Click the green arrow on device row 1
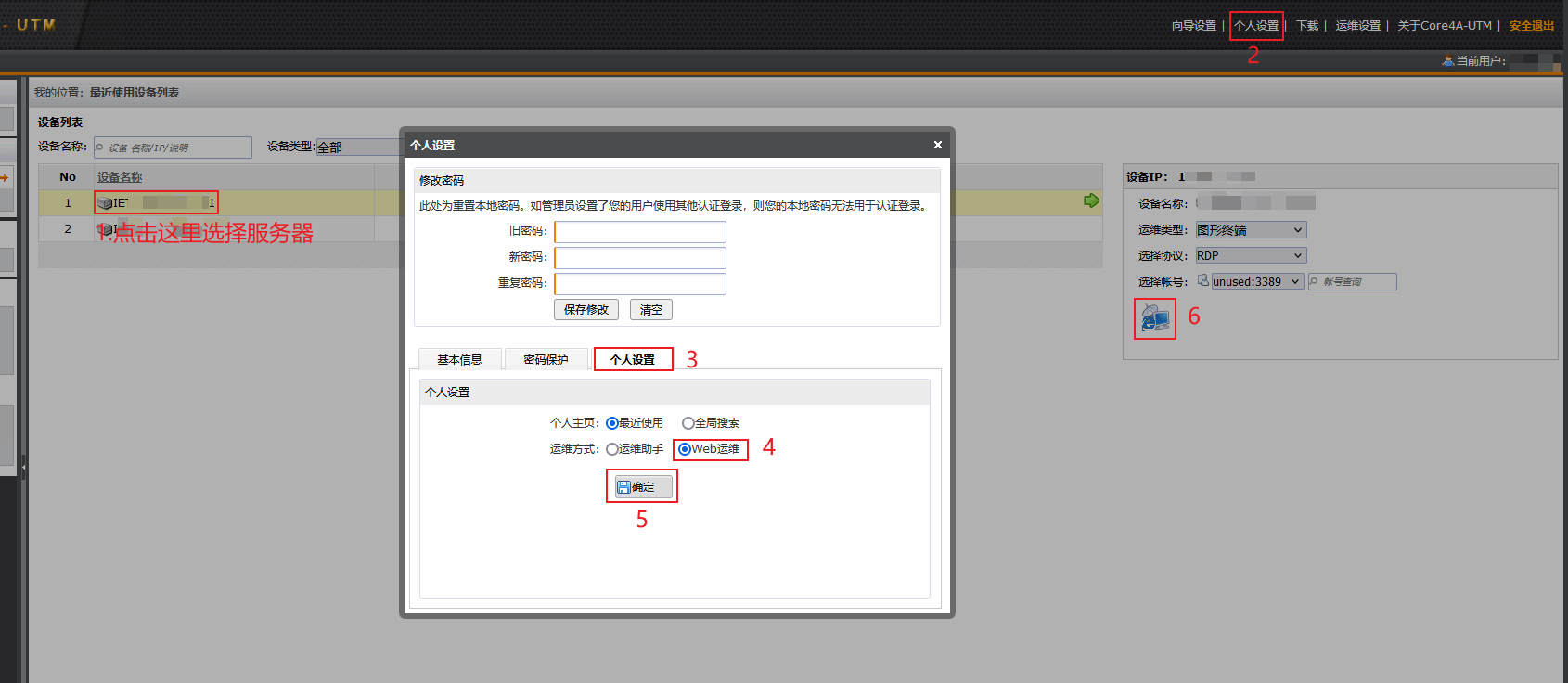 pyautogui.click(x=1091, y=200)
